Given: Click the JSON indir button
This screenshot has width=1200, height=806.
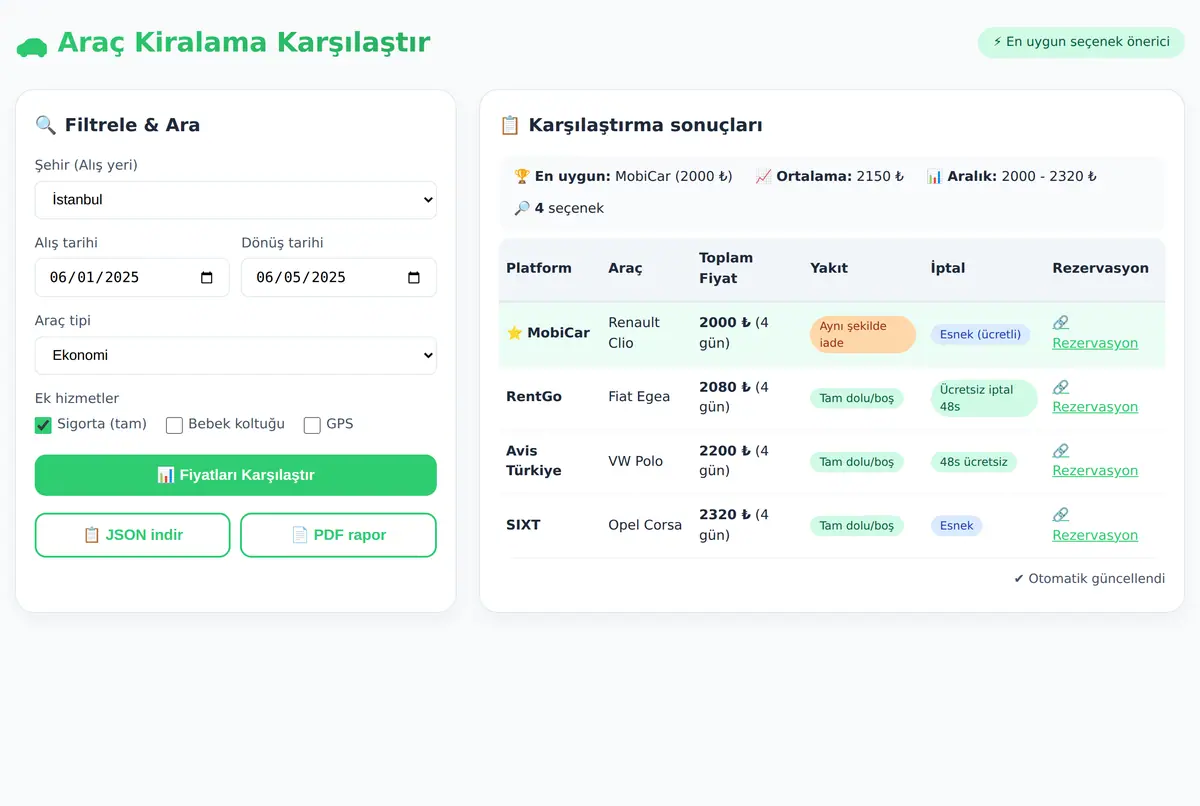Looking at the screenshot, I should pyautogui.click(x=133, y=535).
